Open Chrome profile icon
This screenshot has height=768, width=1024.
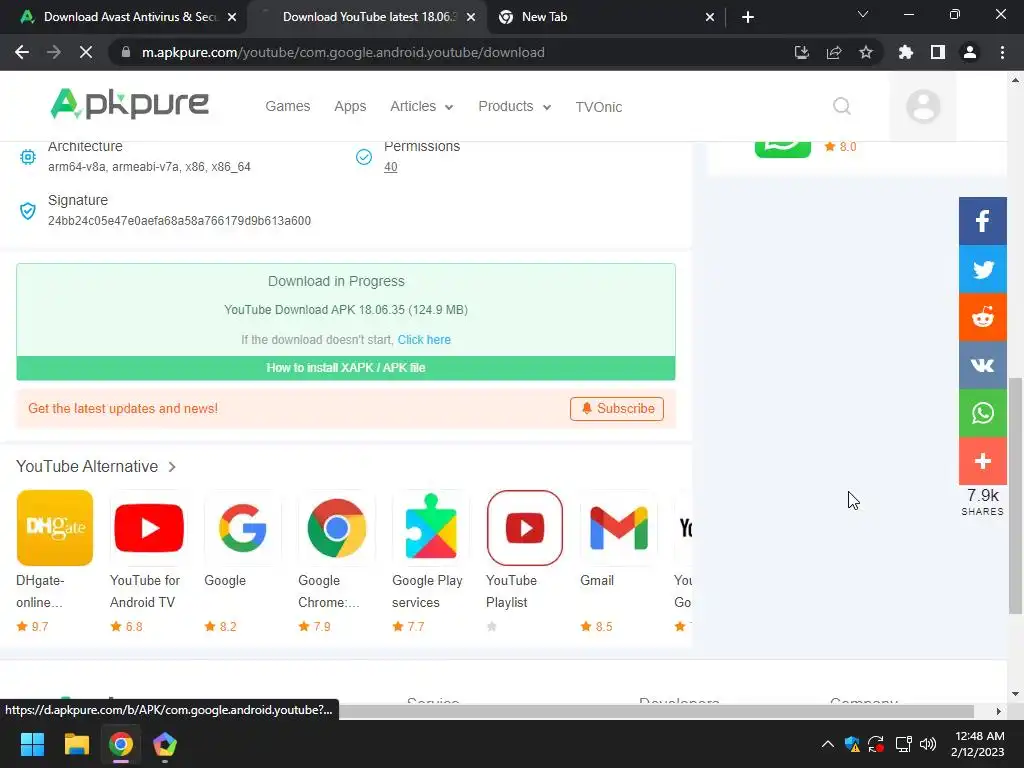pos(970,52)
